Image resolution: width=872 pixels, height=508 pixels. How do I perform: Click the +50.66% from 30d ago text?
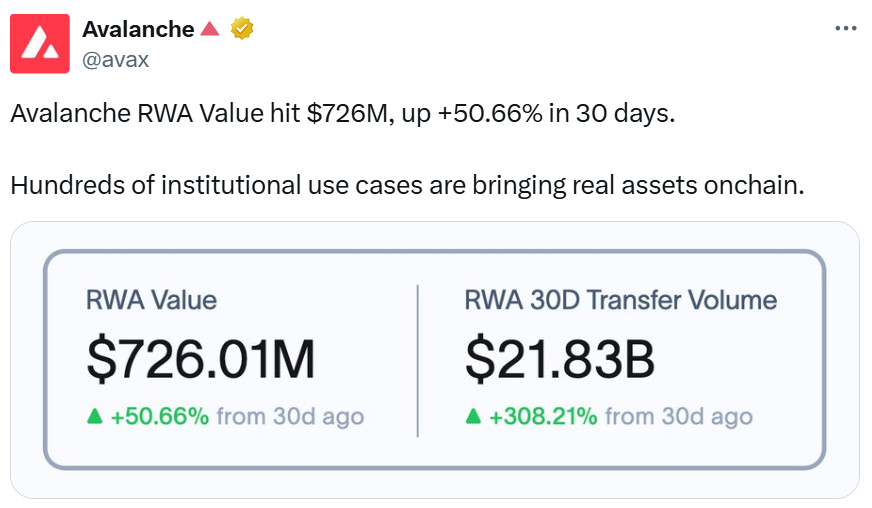[x=237, y=416]
